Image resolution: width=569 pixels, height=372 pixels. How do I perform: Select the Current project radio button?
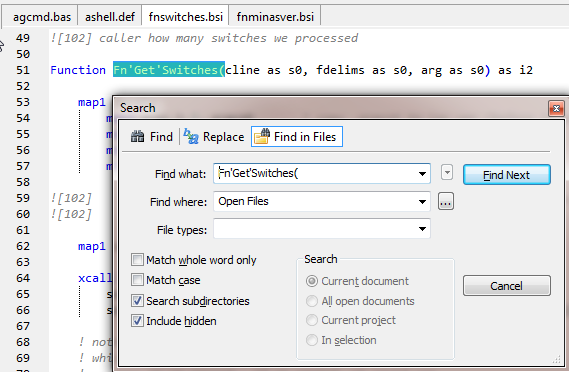click(312, 320)
